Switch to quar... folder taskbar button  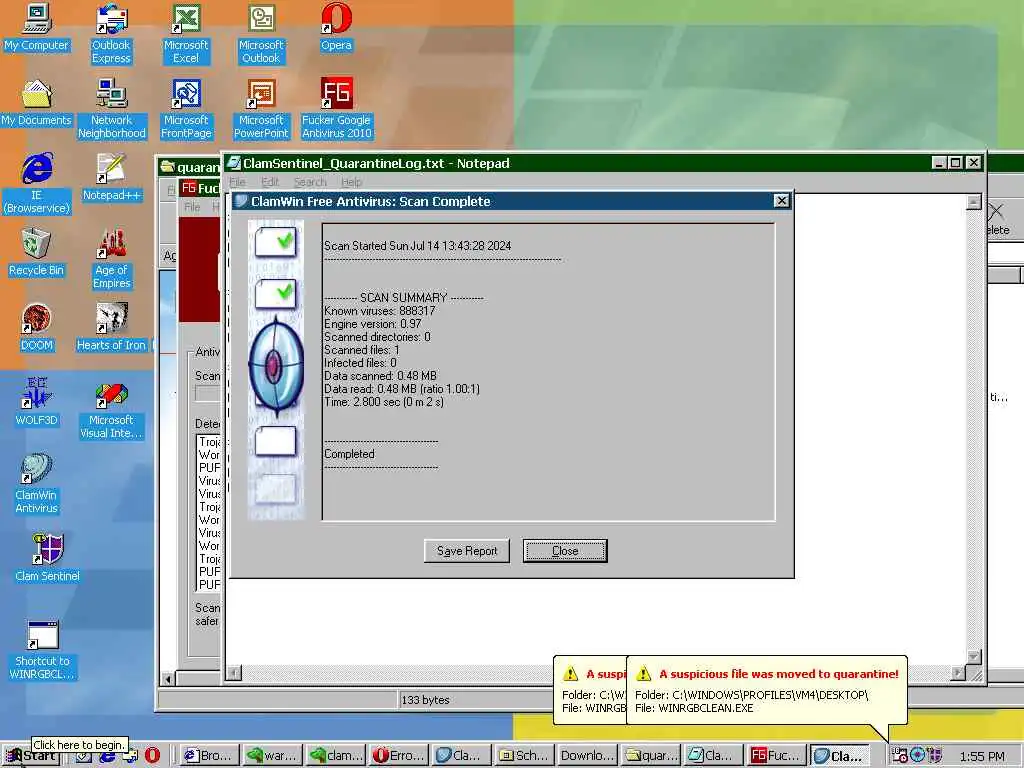651,756
